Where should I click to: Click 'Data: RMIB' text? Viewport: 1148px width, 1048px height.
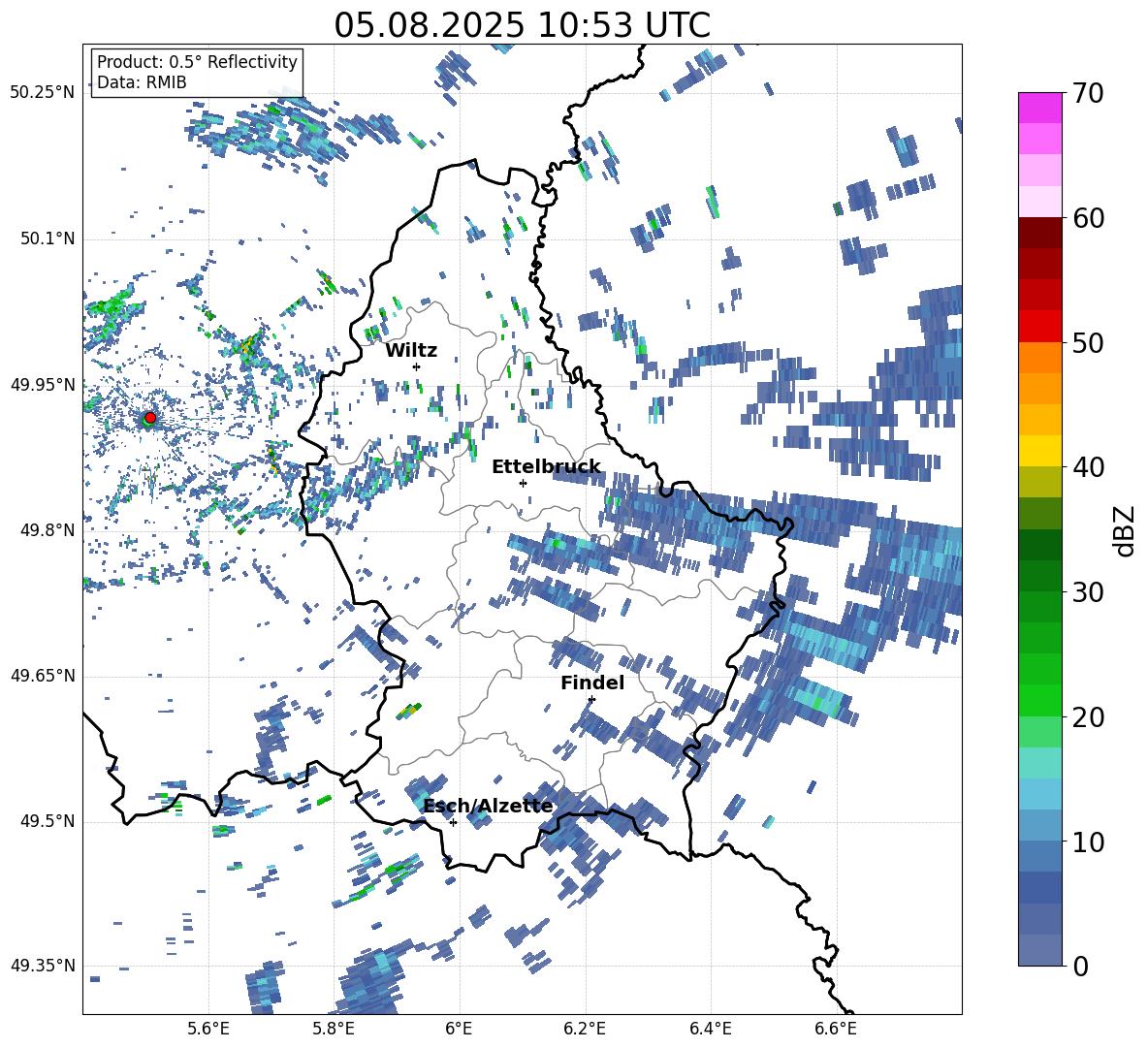[x=142, y=82]
